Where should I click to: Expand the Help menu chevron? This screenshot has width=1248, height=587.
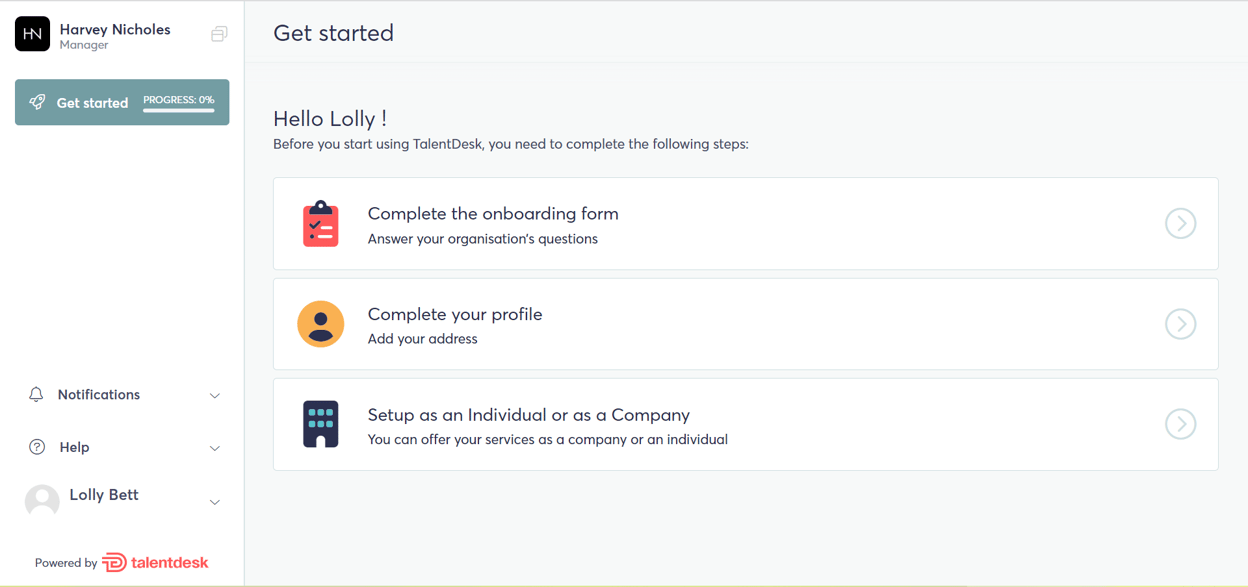click(x=215, y=448)
